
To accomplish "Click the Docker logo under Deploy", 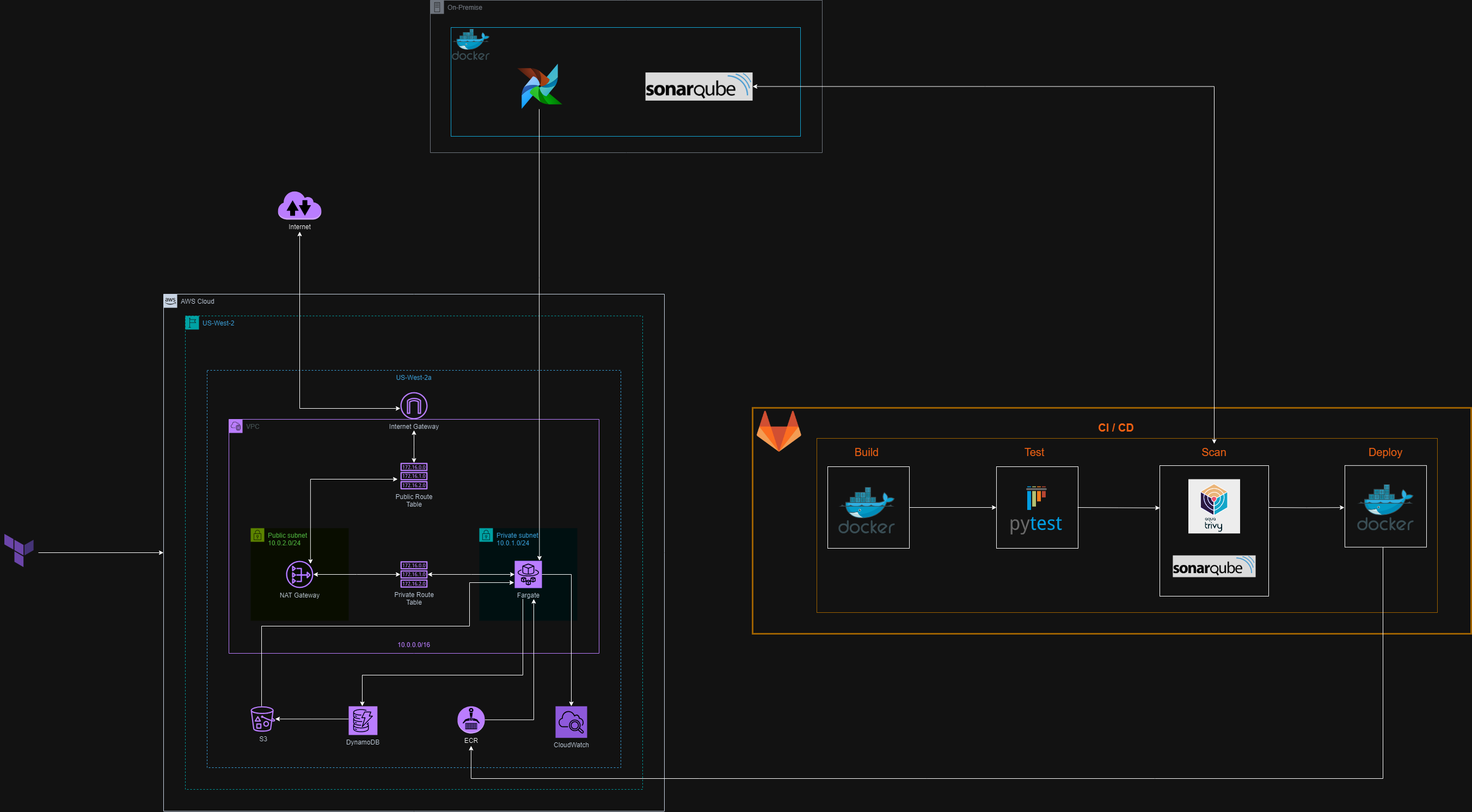I will click(1385, 507).
